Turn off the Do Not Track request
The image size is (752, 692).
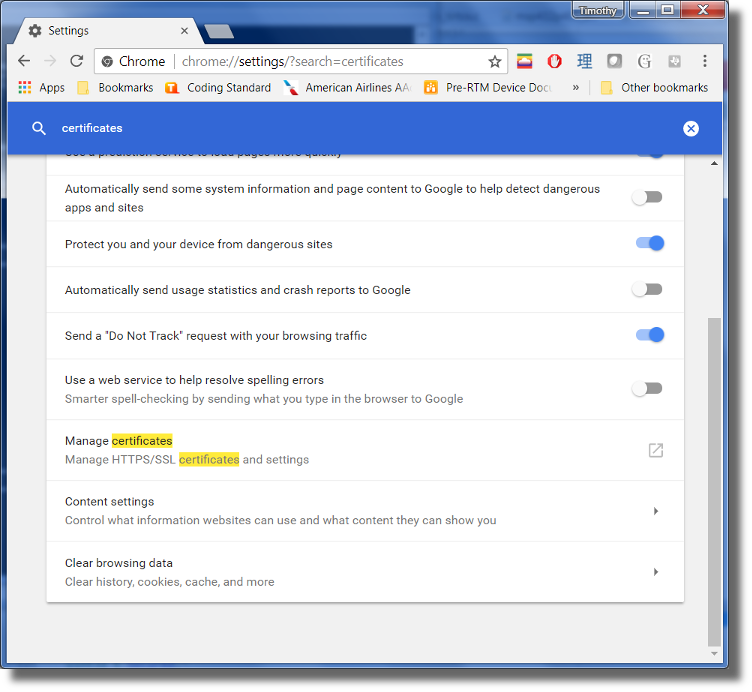point(649,335)
